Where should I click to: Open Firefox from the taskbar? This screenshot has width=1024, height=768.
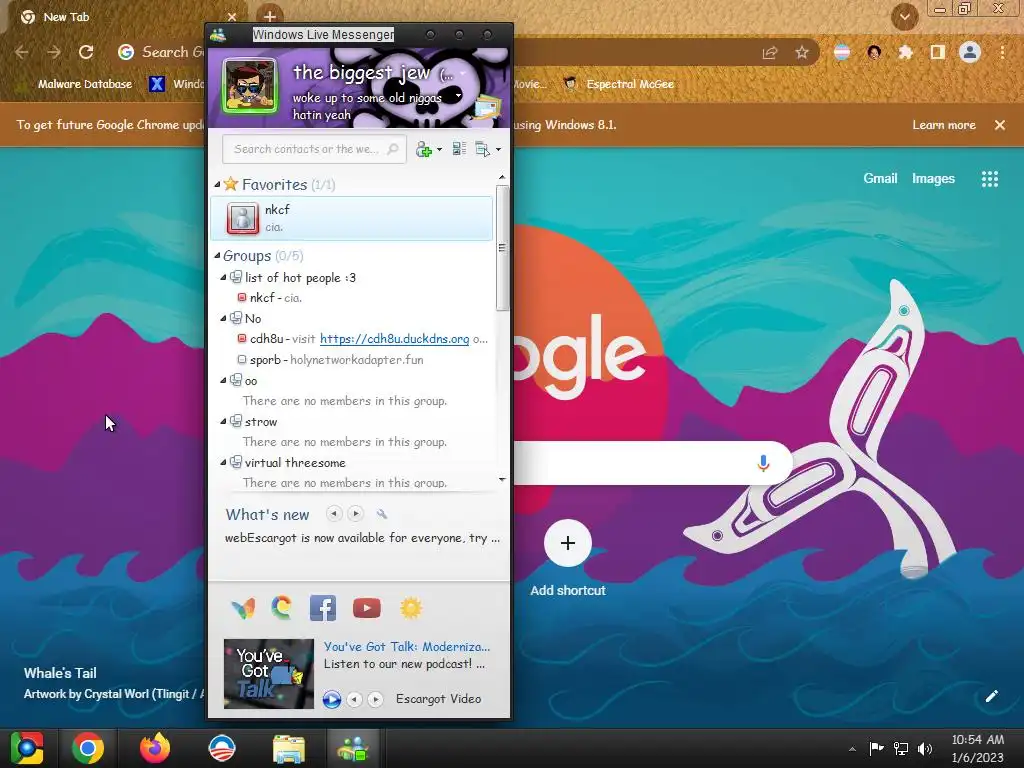155,748
